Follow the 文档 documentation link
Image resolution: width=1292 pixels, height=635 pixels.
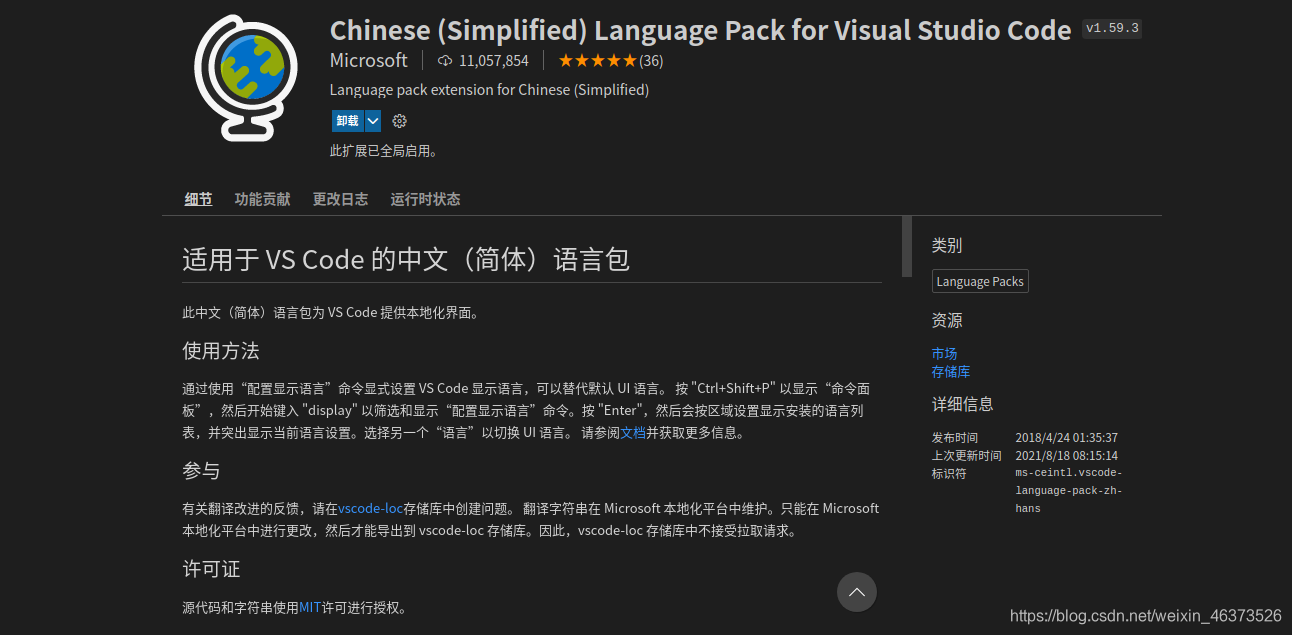click(633, 433)
